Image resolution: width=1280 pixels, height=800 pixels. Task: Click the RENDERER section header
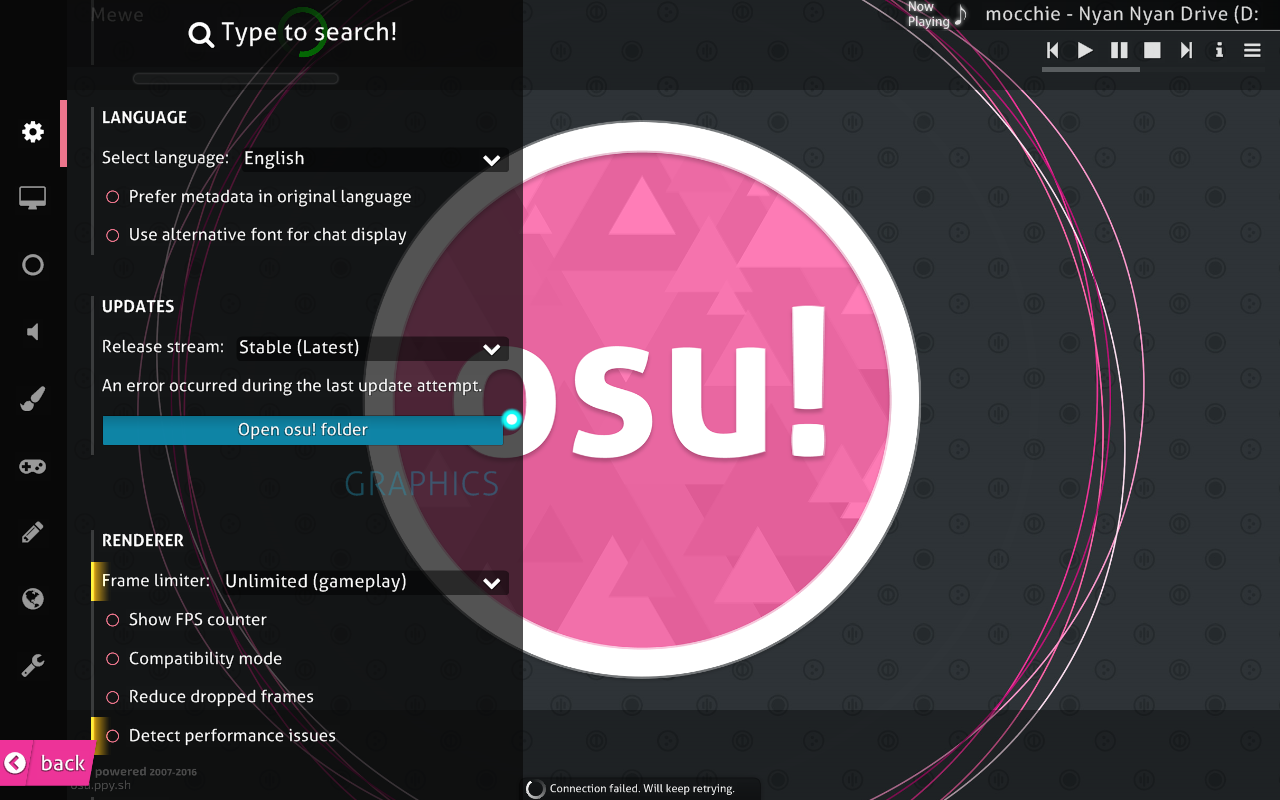[x=143, y=541]
